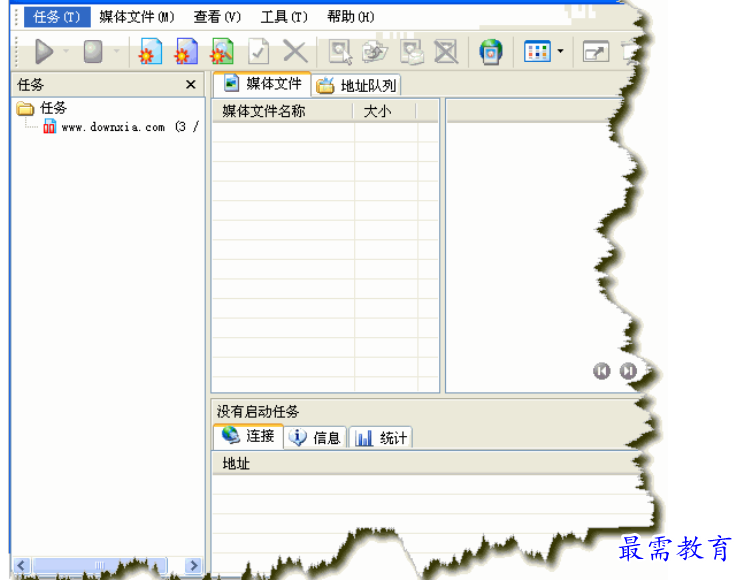The height and width of the screenshot is (580, 740).
Task: Click the globe browser toolbar icon
Action: pyautogui.click(x=491, y=51)
